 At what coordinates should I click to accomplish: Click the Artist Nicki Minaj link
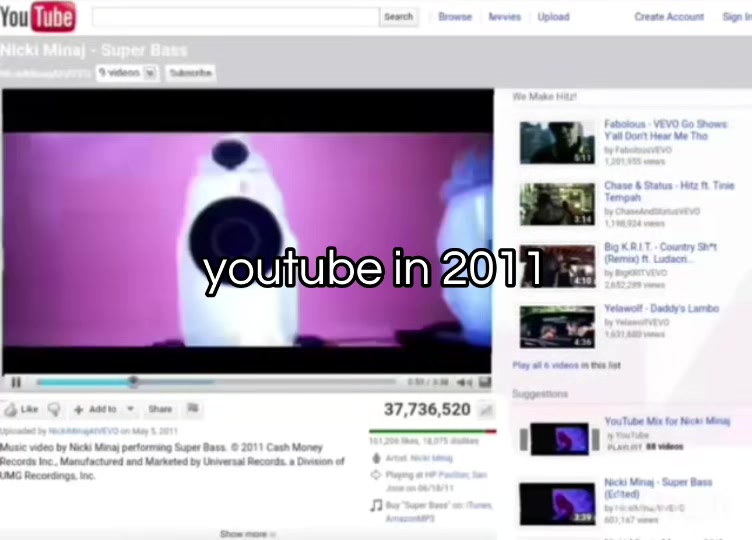(x=432, y=458)
